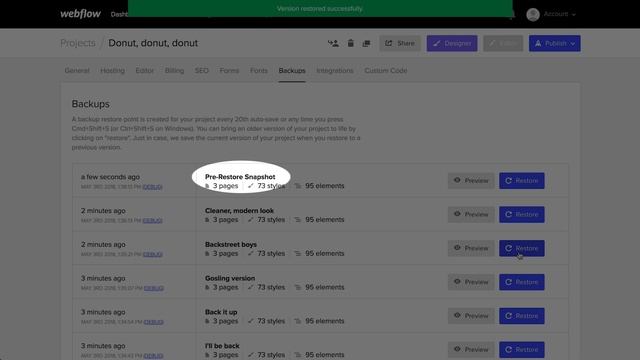
Task: Click the 'Cleaner, modern look' backup name
Action: [239, 211]
